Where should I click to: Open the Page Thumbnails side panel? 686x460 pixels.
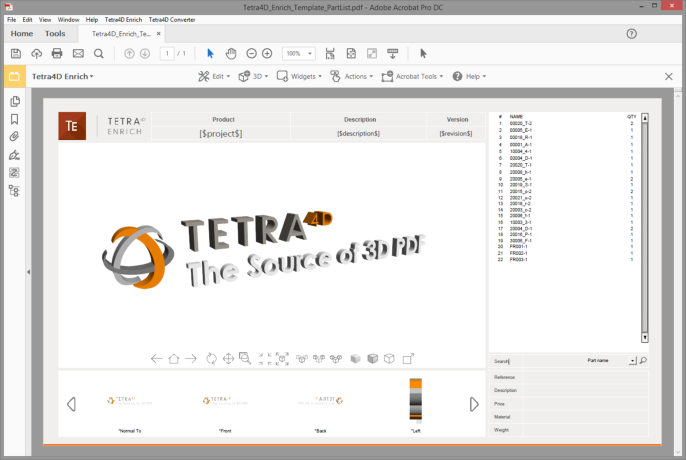[x=14, y=101]
